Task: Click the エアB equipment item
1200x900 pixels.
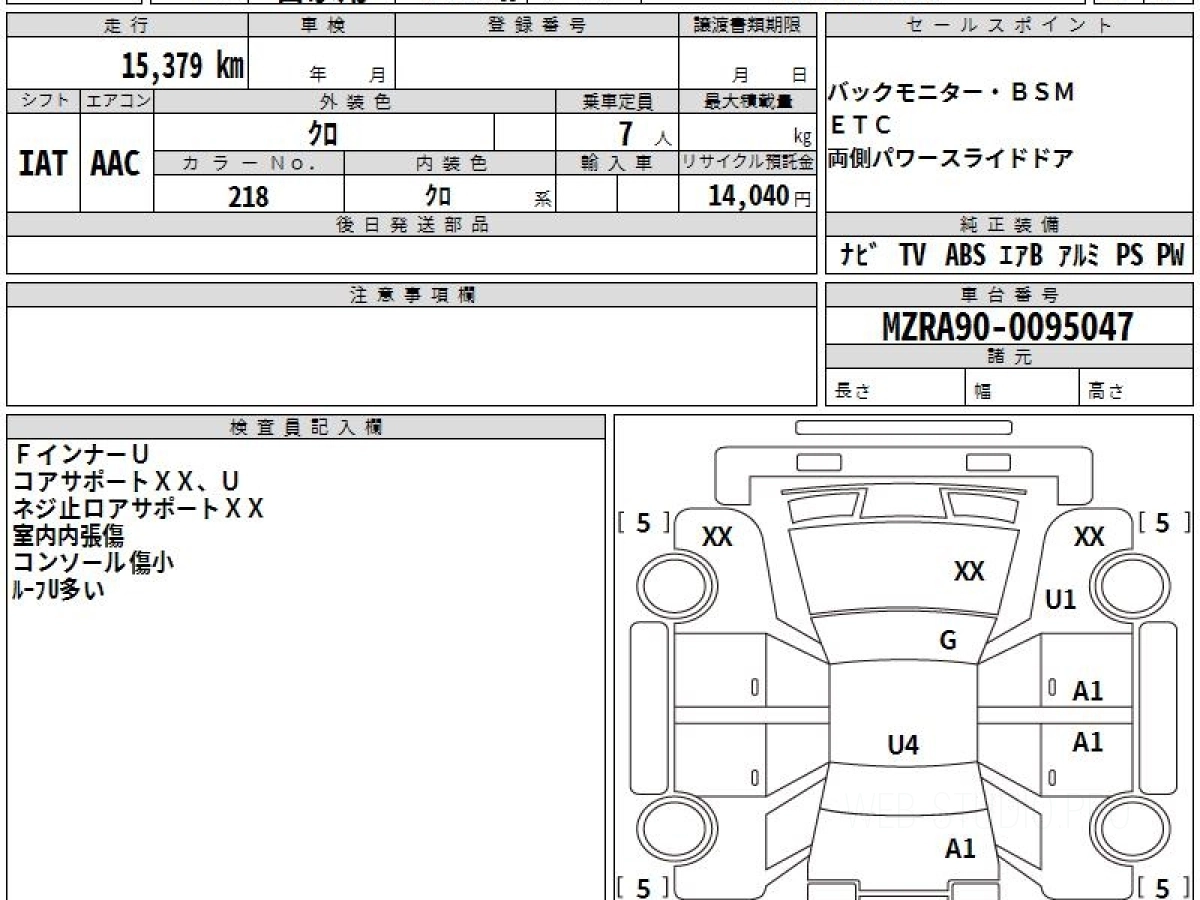Action: (x=1020, y=256)
